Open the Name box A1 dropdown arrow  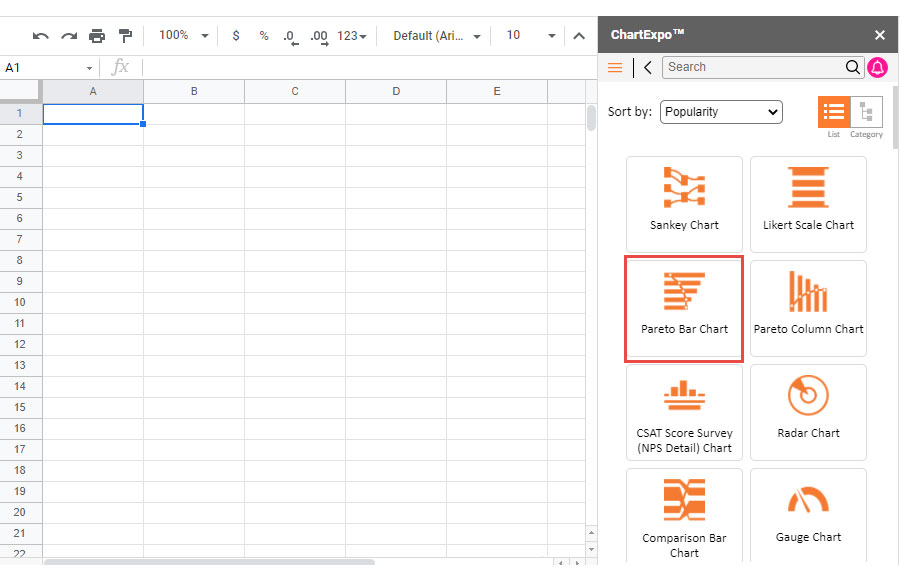(x=90, y=68)
